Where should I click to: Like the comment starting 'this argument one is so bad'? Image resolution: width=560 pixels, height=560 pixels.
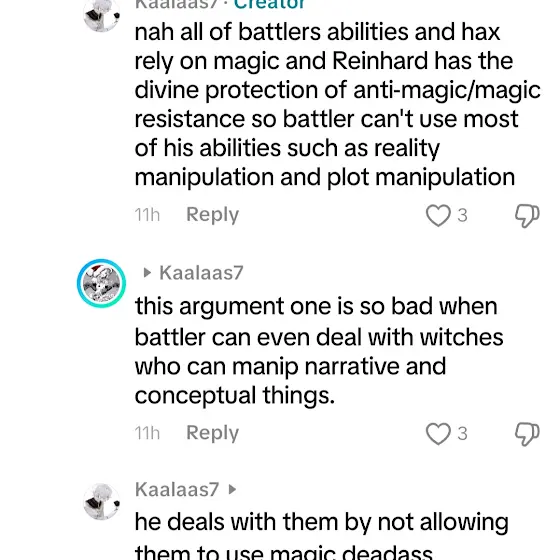438,434
